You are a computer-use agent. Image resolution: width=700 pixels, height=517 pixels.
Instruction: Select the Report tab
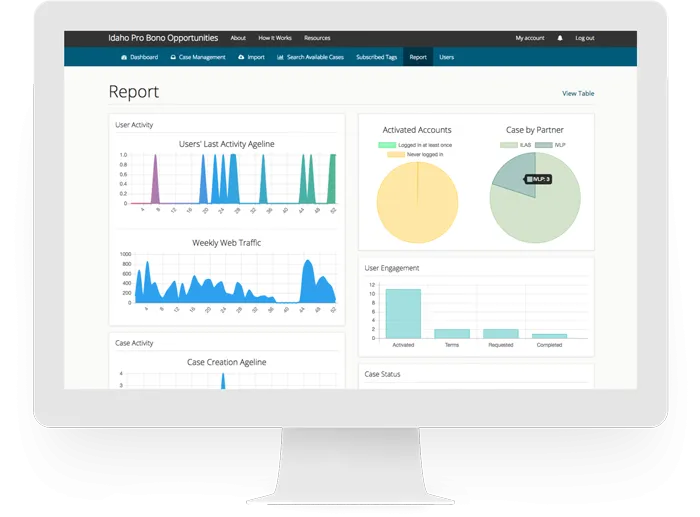coord(418,57)
